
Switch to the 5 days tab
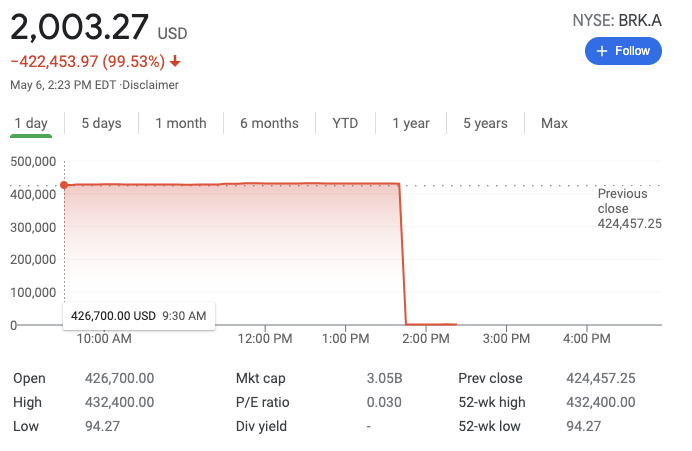pyautogui.click(x=101, y=123)
